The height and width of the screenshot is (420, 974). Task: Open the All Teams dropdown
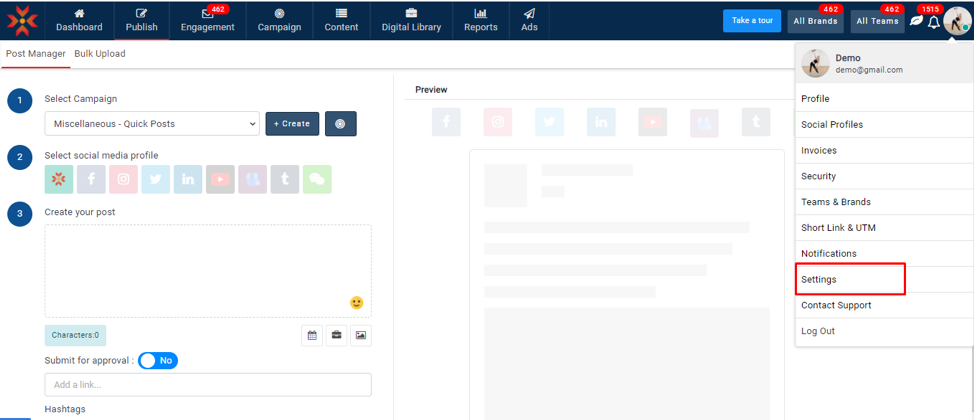(877, 21)
